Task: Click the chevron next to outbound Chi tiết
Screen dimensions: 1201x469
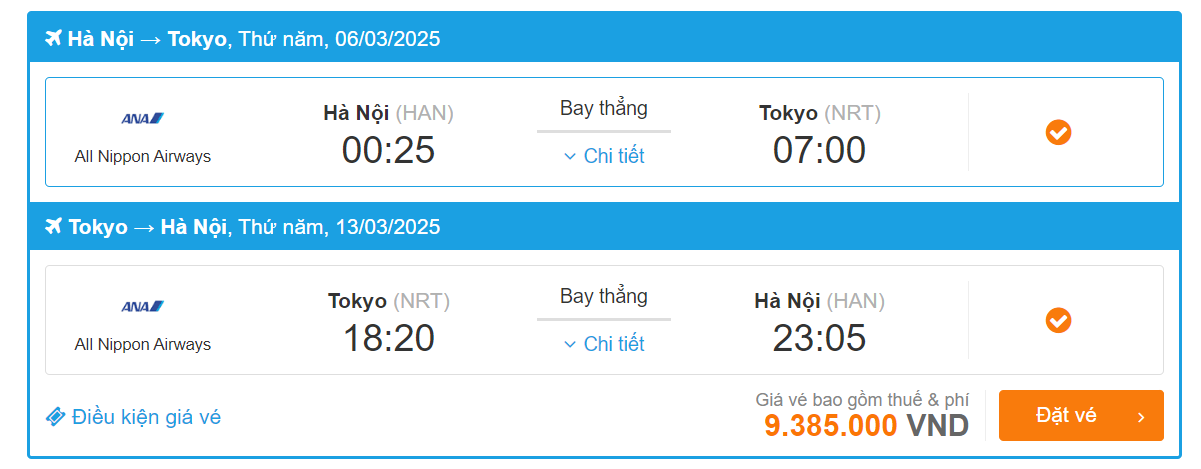Action: tap(570, 156)
